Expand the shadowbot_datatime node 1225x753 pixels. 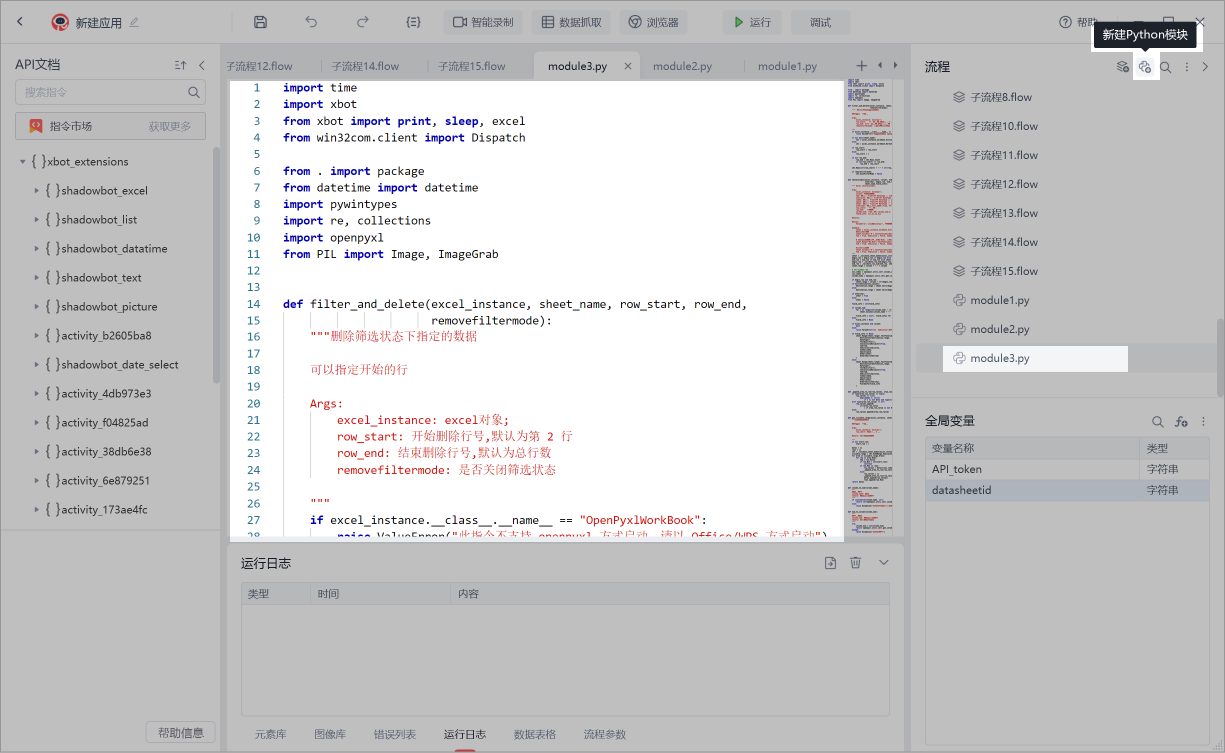click(36, 248)
